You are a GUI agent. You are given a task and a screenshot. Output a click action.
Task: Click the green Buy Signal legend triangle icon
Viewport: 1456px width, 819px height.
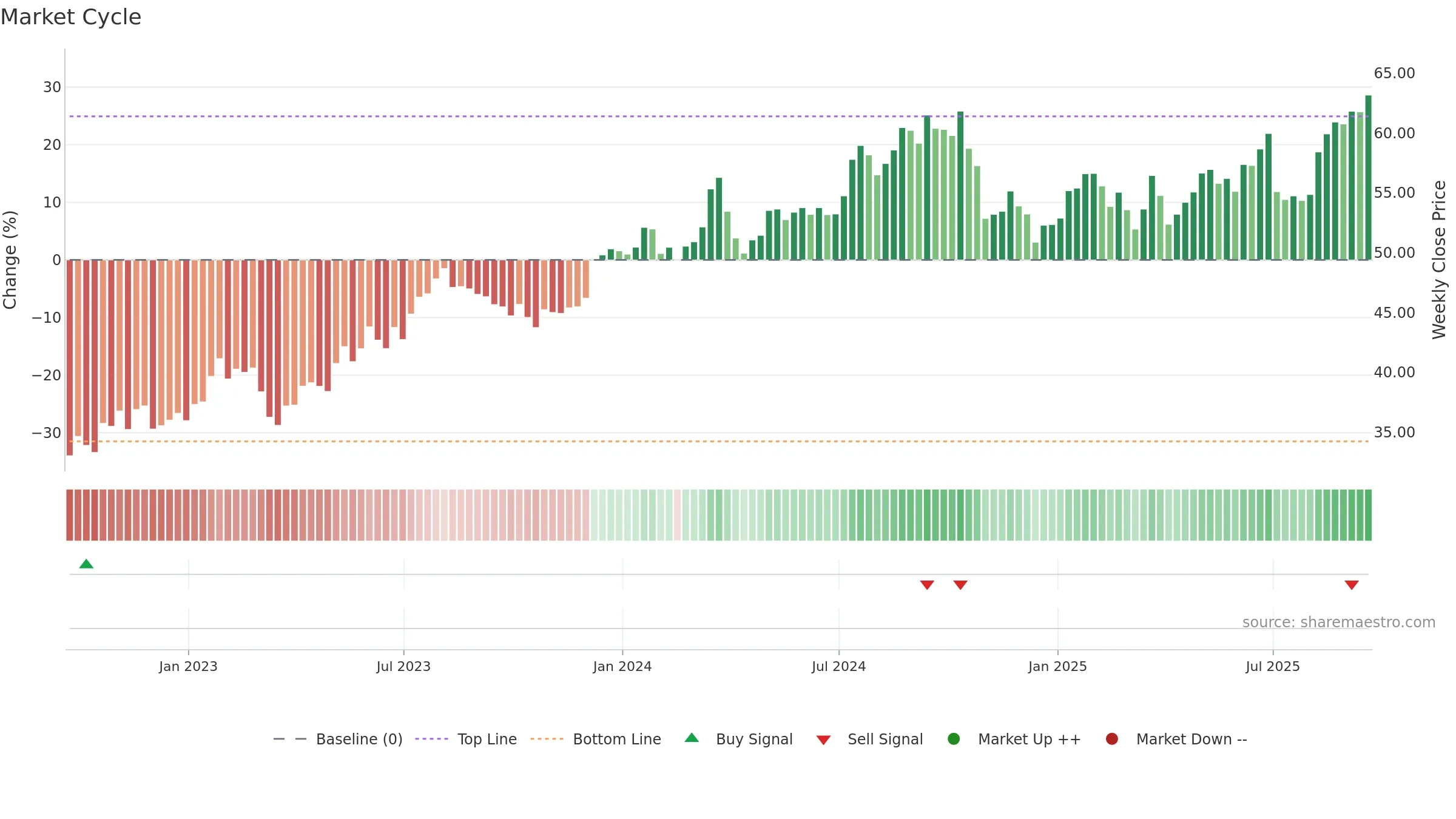692,738
